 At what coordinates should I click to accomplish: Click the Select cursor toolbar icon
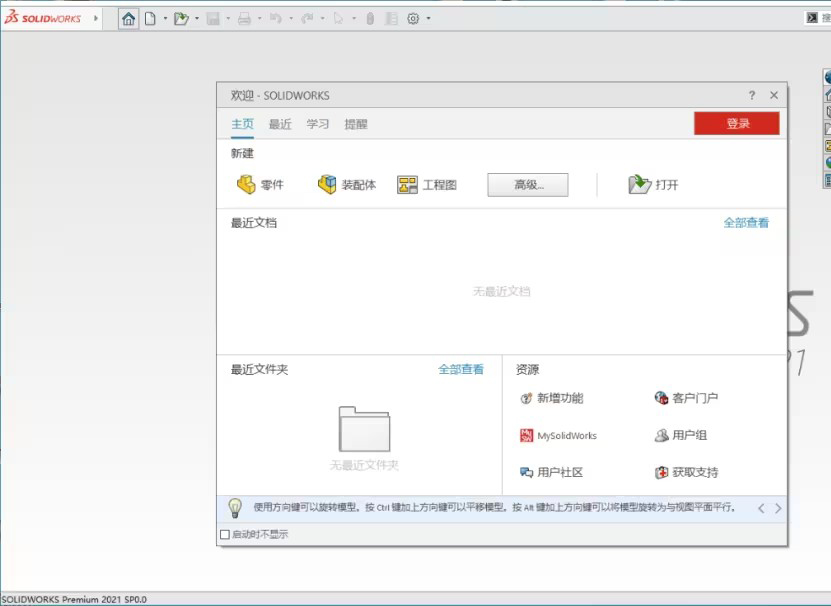[338, 19]
